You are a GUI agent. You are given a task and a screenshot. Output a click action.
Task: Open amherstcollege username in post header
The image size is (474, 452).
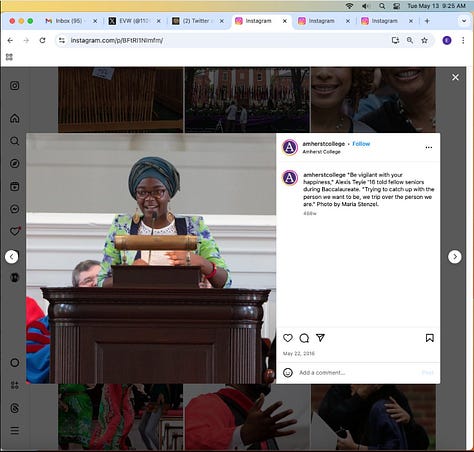tap(323, 144)
